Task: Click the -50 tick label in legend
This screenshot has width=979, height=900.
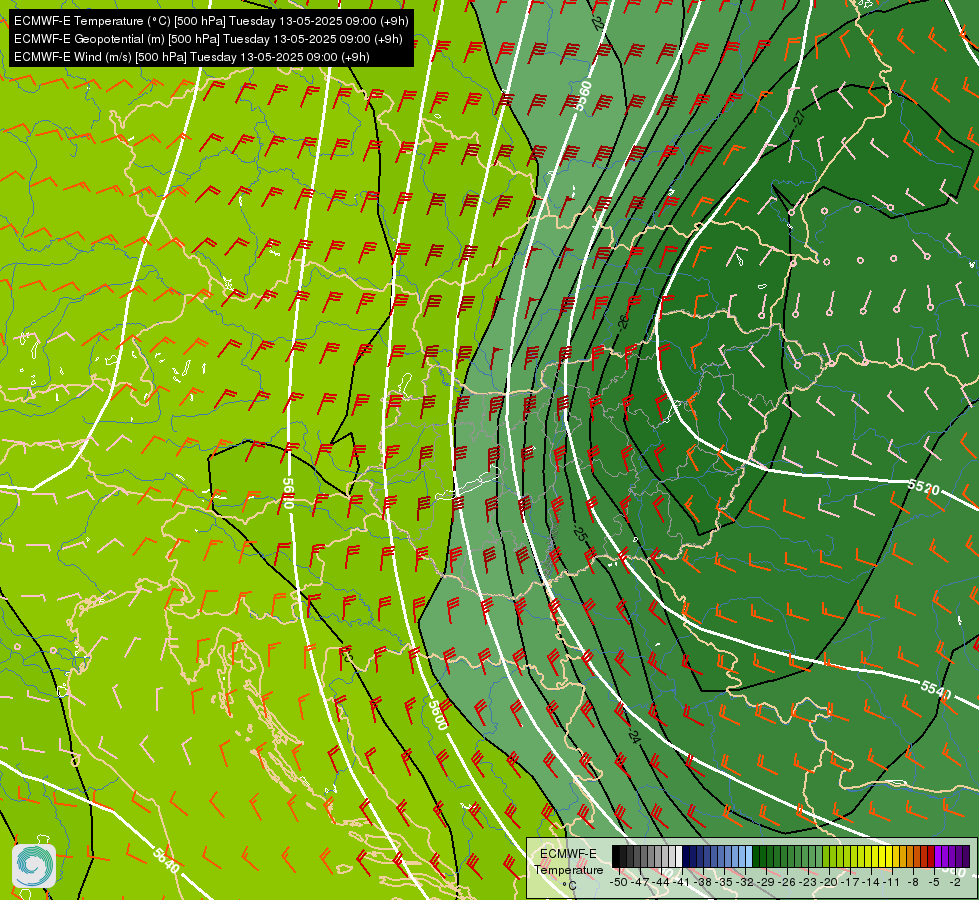Action: (x=619, y=882)
